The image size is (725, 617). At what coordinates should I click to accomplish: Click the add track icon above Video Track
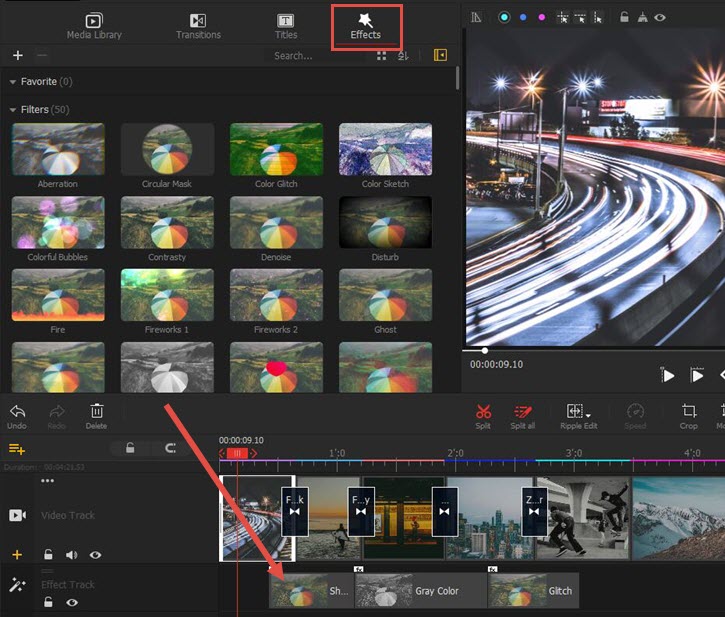click(x=17, y=449)
